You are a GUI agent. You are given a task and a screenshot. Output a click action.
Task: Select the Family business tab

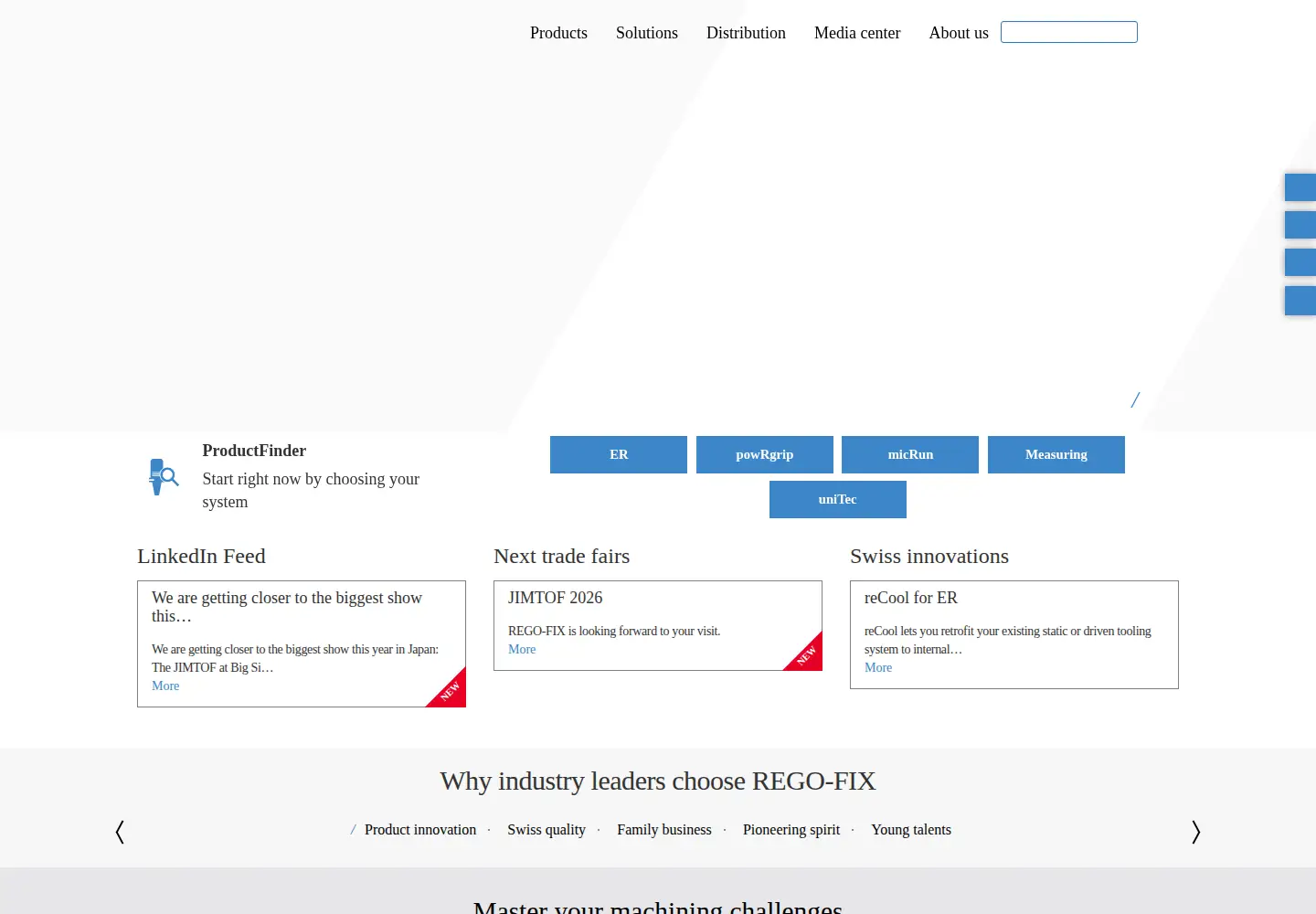[664, 830]
